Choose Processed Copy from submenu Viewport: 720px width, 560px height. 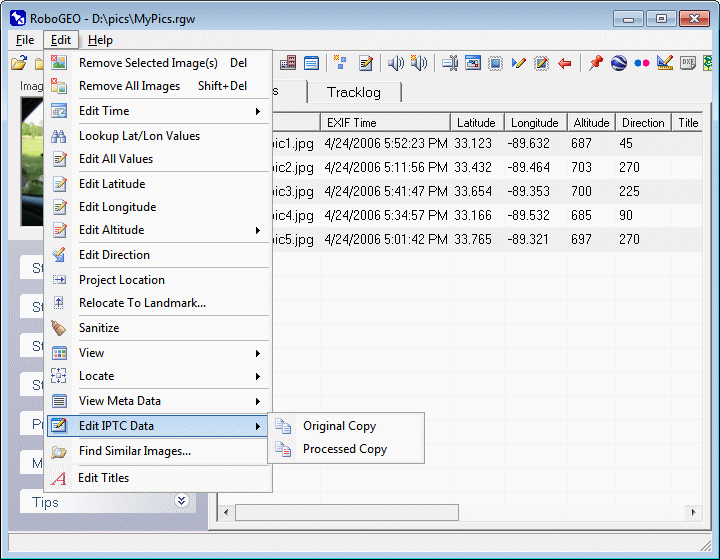tap(346, 449)
